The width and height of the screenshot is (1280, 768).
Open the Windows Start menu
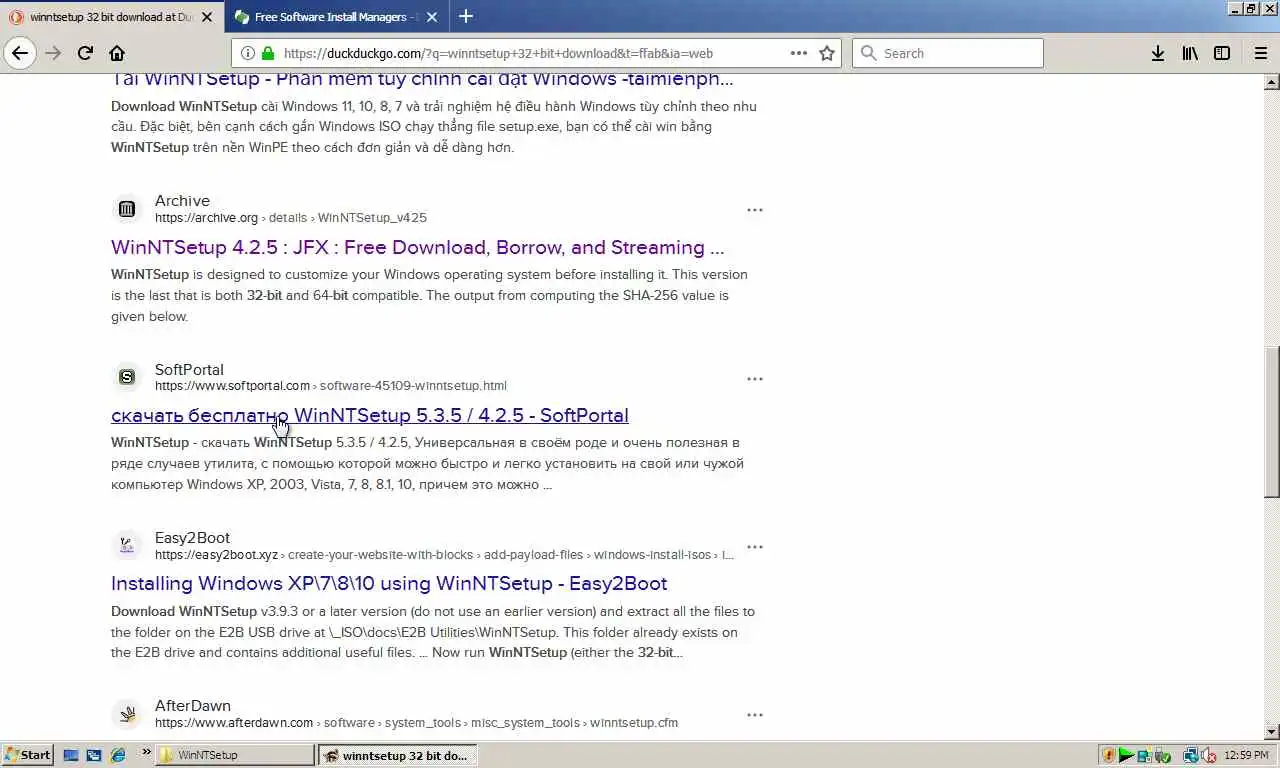click(28, 755)
